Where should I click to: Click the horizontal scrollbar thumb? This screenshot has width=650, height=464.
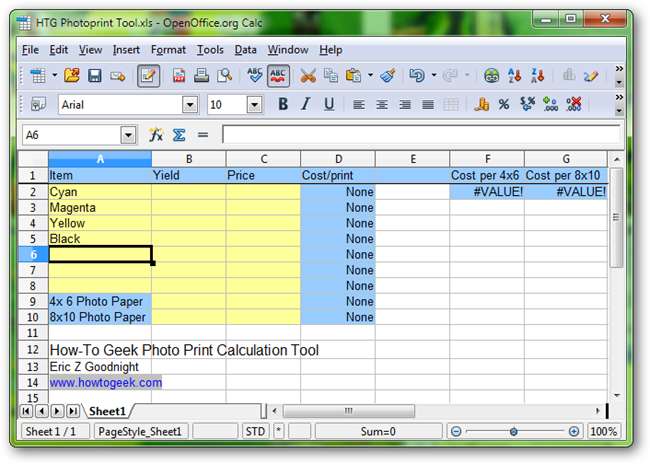pos(349,411)
